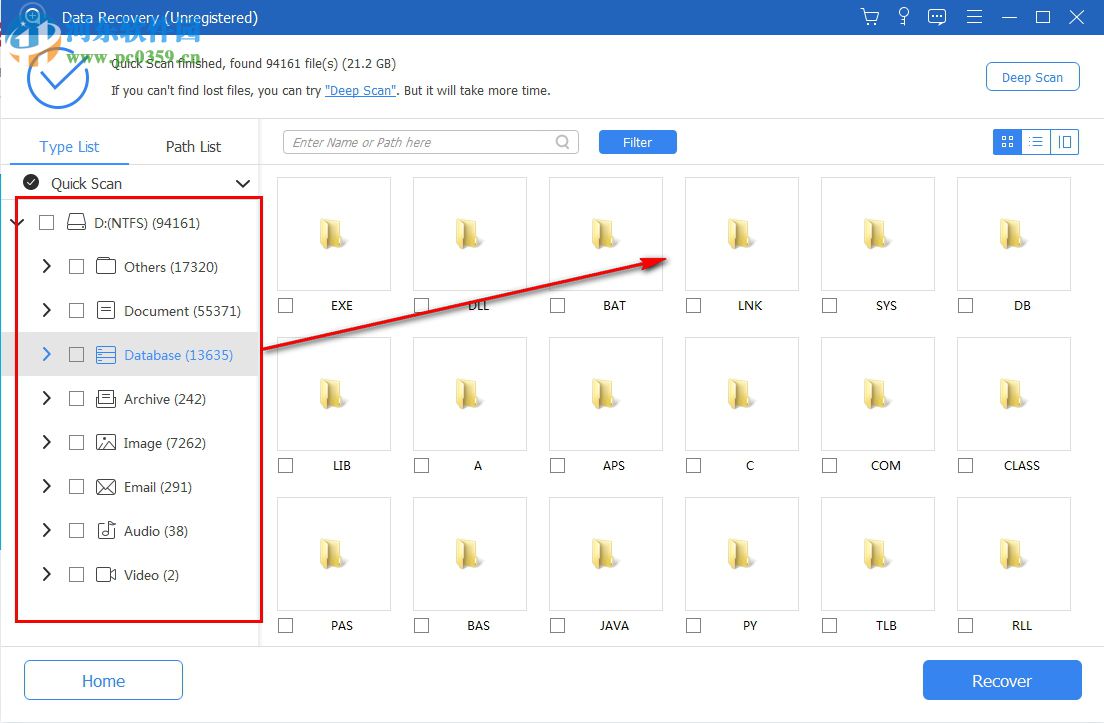Click the search magnifier icon
The image size is (1104, 723).
point(562,142)
